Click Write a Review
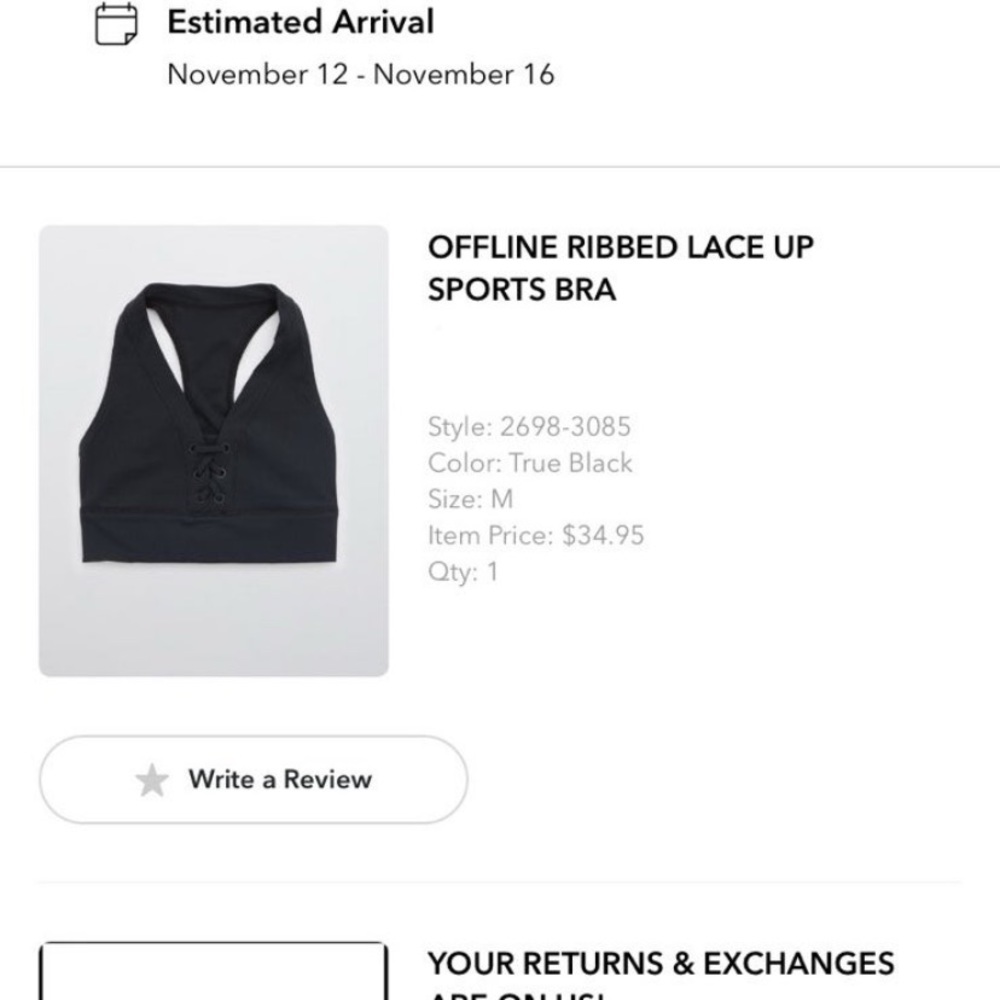Image resolution: width=1000 pixels, height=1000 pixels. click(278, 778)
